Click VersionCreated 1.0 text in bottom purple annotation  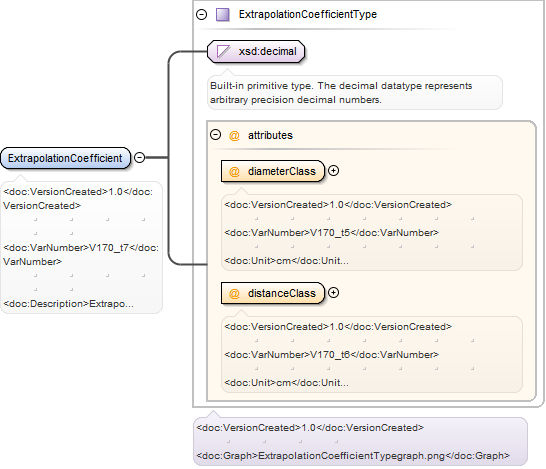(x=310, y=427)
